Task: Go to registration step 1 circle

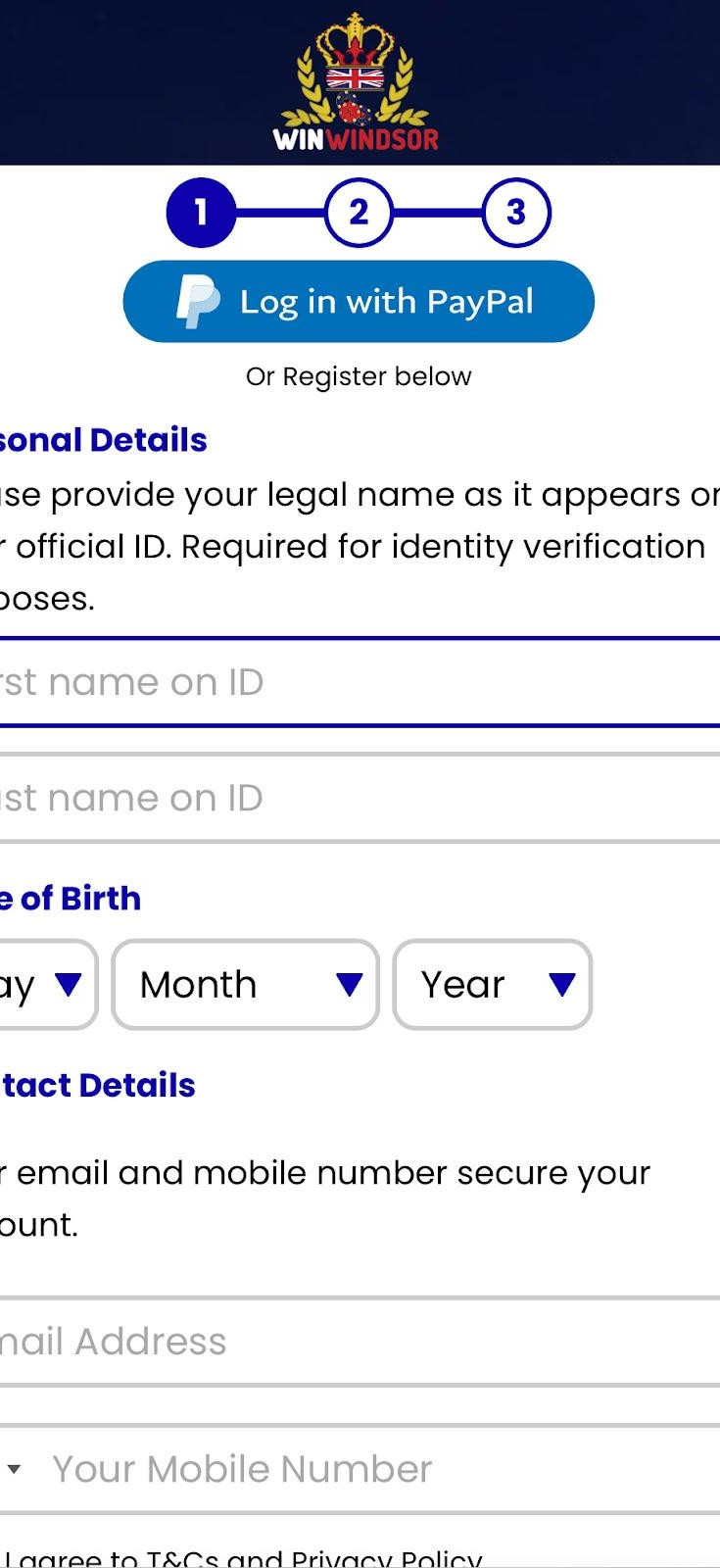Action: coord(201,212)
